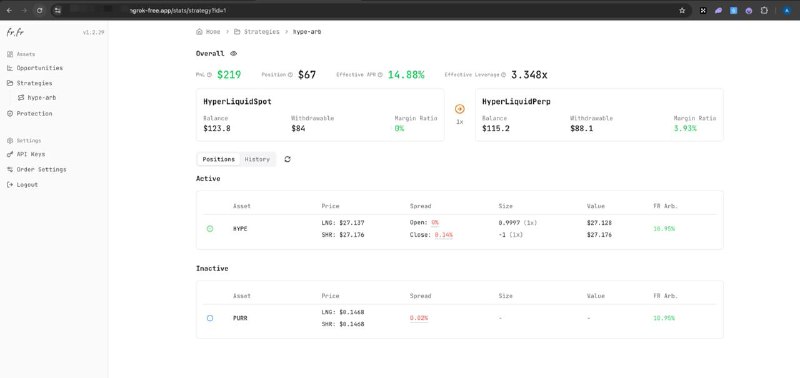Viewport: 800px width, 378px height.
Task: Open the browser profile avatar
Action: coord(786,10)
